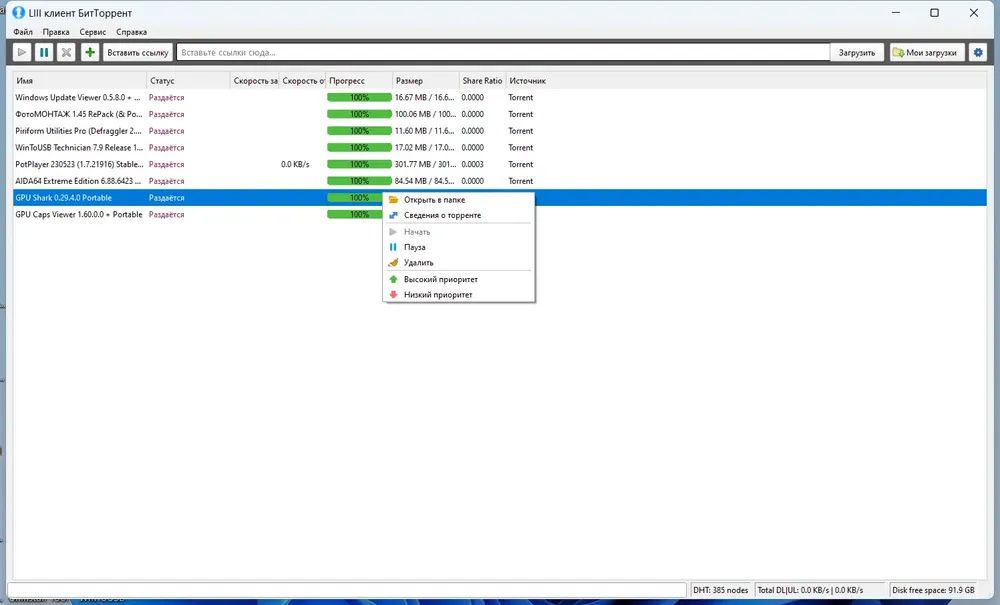Click the Pause toolbar icon

(43, 52)
